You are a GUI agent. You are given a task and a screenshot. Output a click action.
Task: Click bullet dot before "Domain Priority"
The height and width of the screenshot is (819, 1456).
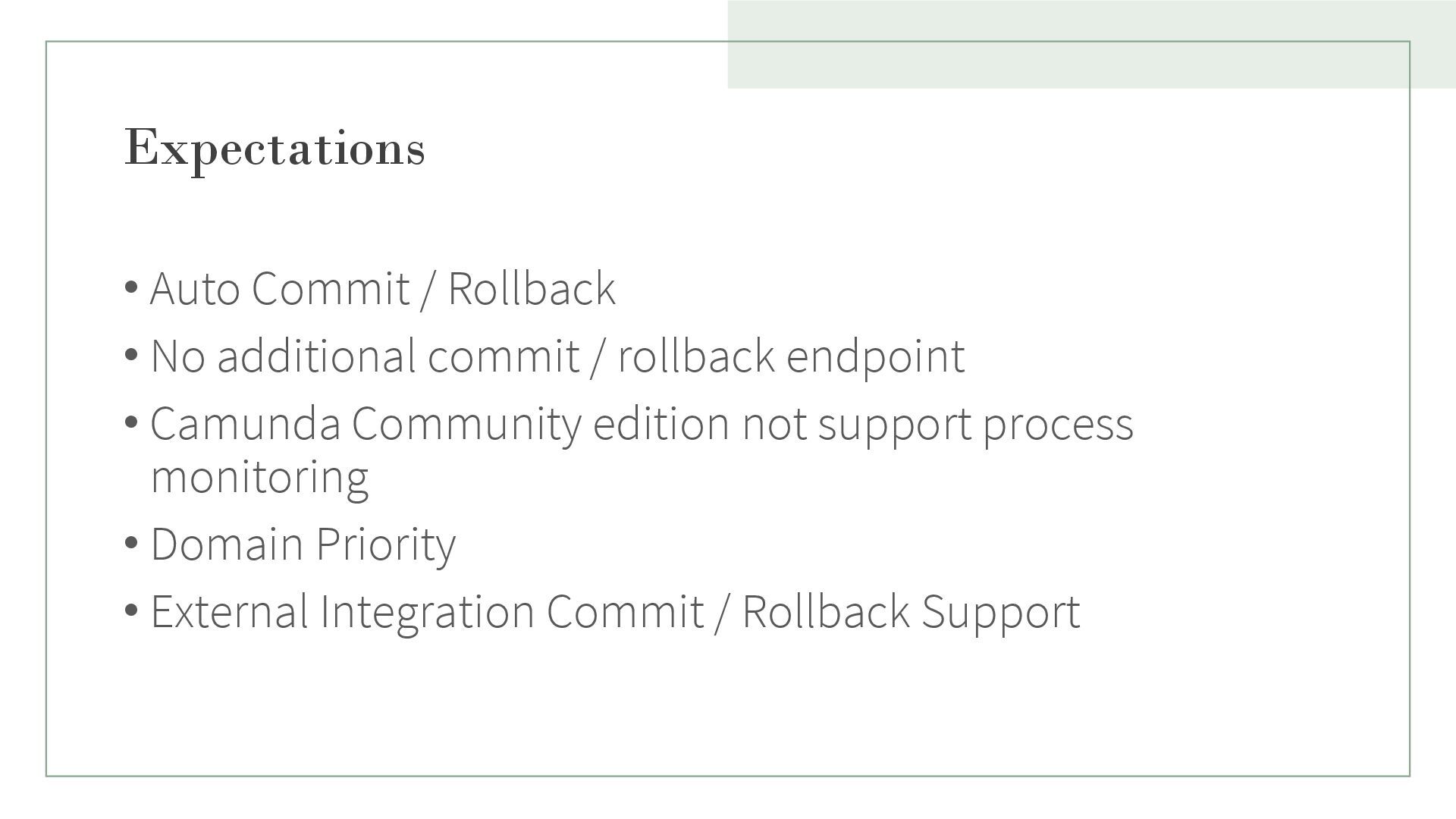pos(130,543)
